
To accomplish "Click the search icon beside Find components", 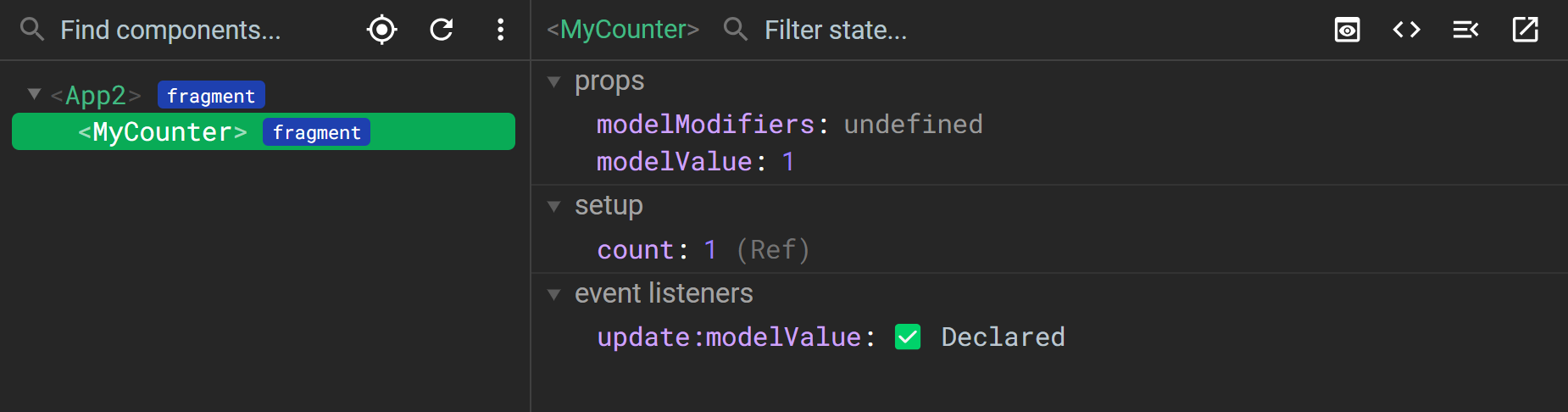I will pyautogui.click(x=32, y=30).
